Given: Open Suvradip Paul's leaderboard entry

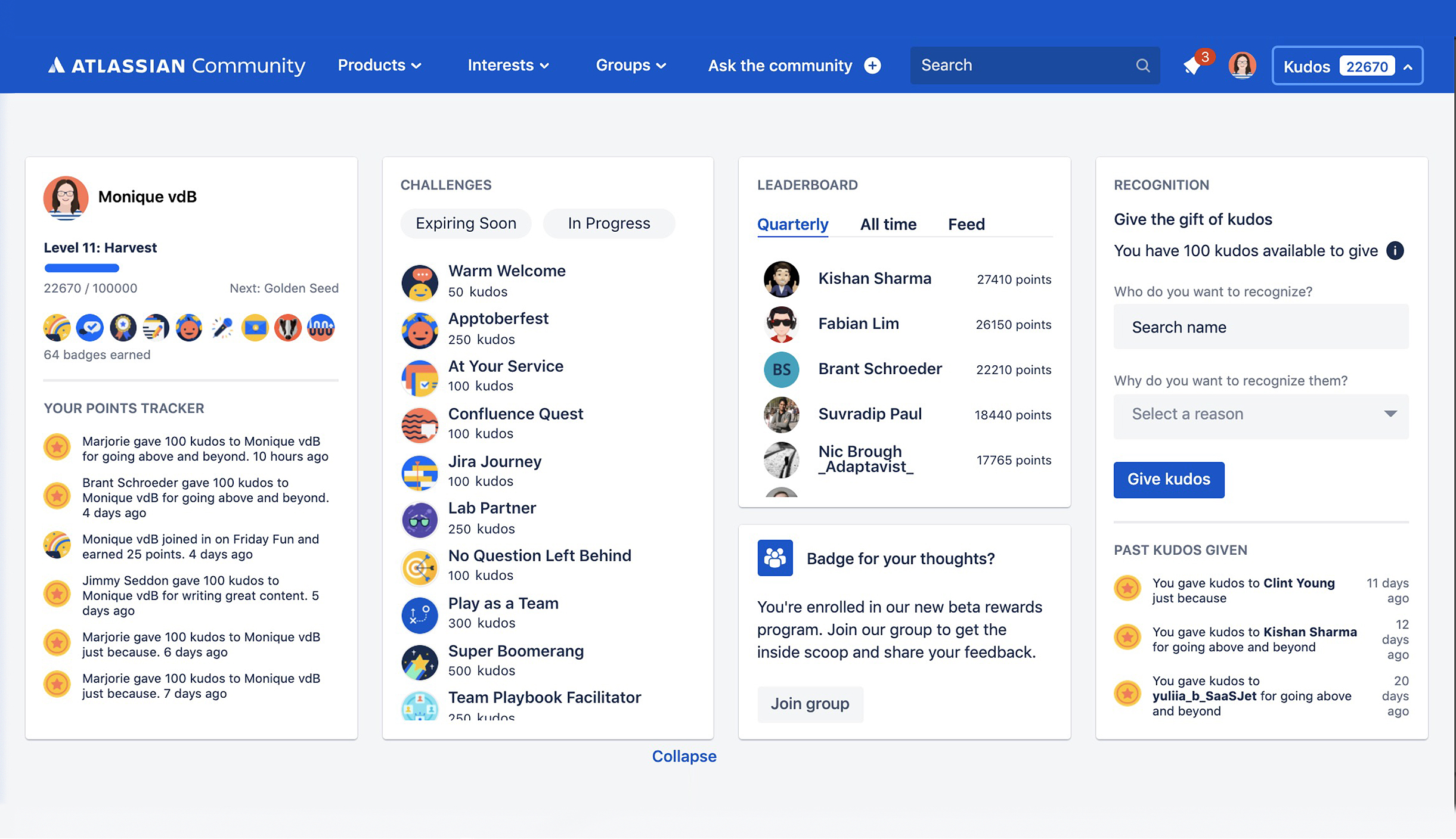Looking at the screenshot, I should tap(907, 414).
